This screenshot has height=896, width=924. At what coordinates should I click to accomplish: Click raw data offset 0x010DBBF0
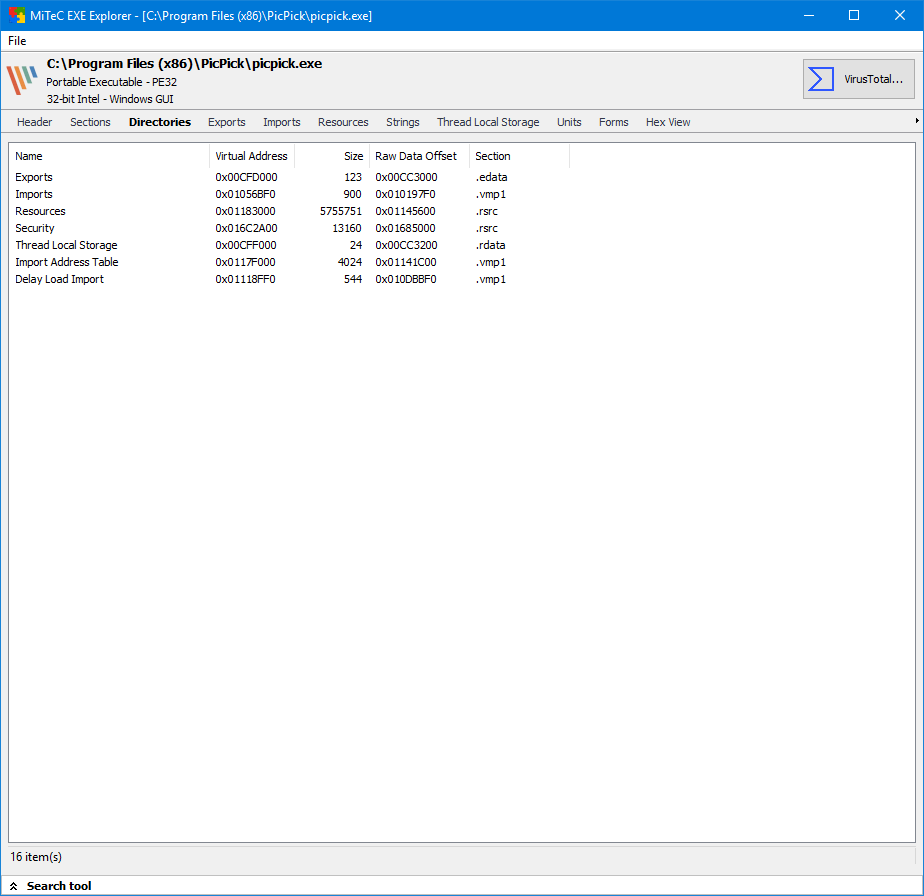tap(406, 279)
